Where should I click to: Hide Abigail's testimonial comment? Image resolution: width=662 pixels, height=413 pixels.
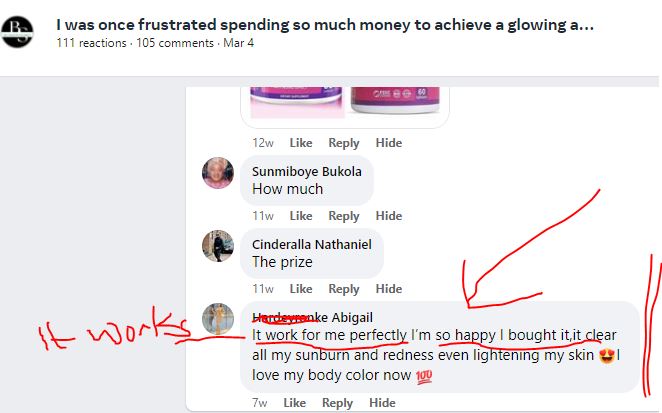(x=382, y=403)
